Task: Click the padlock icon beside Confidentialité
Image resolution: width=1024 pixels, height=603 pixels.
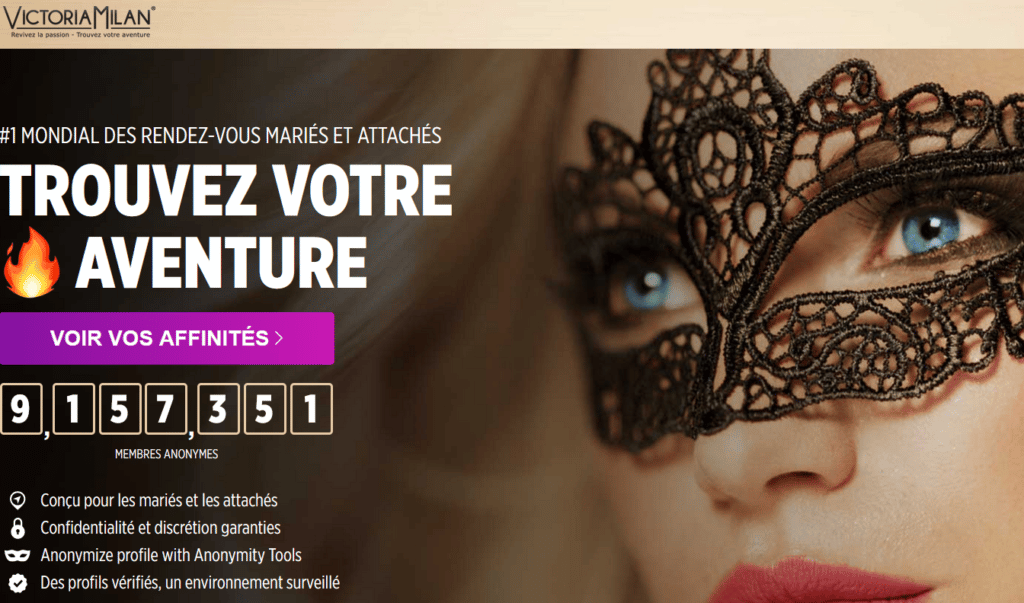Action: point(18,528)
